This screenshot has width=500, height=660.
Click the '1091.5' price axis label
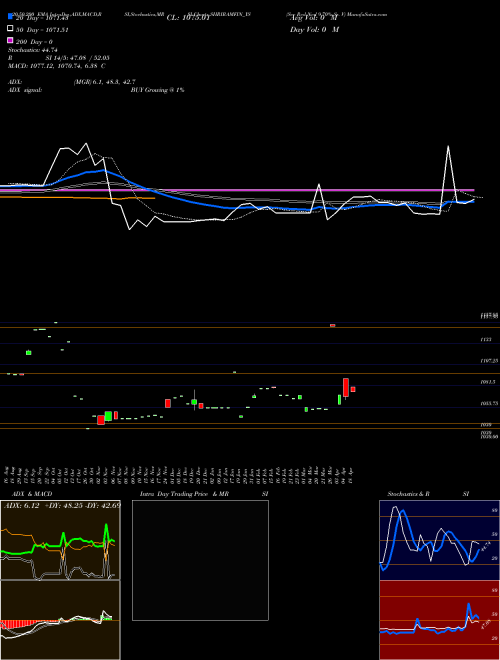(x=488, y=382)
